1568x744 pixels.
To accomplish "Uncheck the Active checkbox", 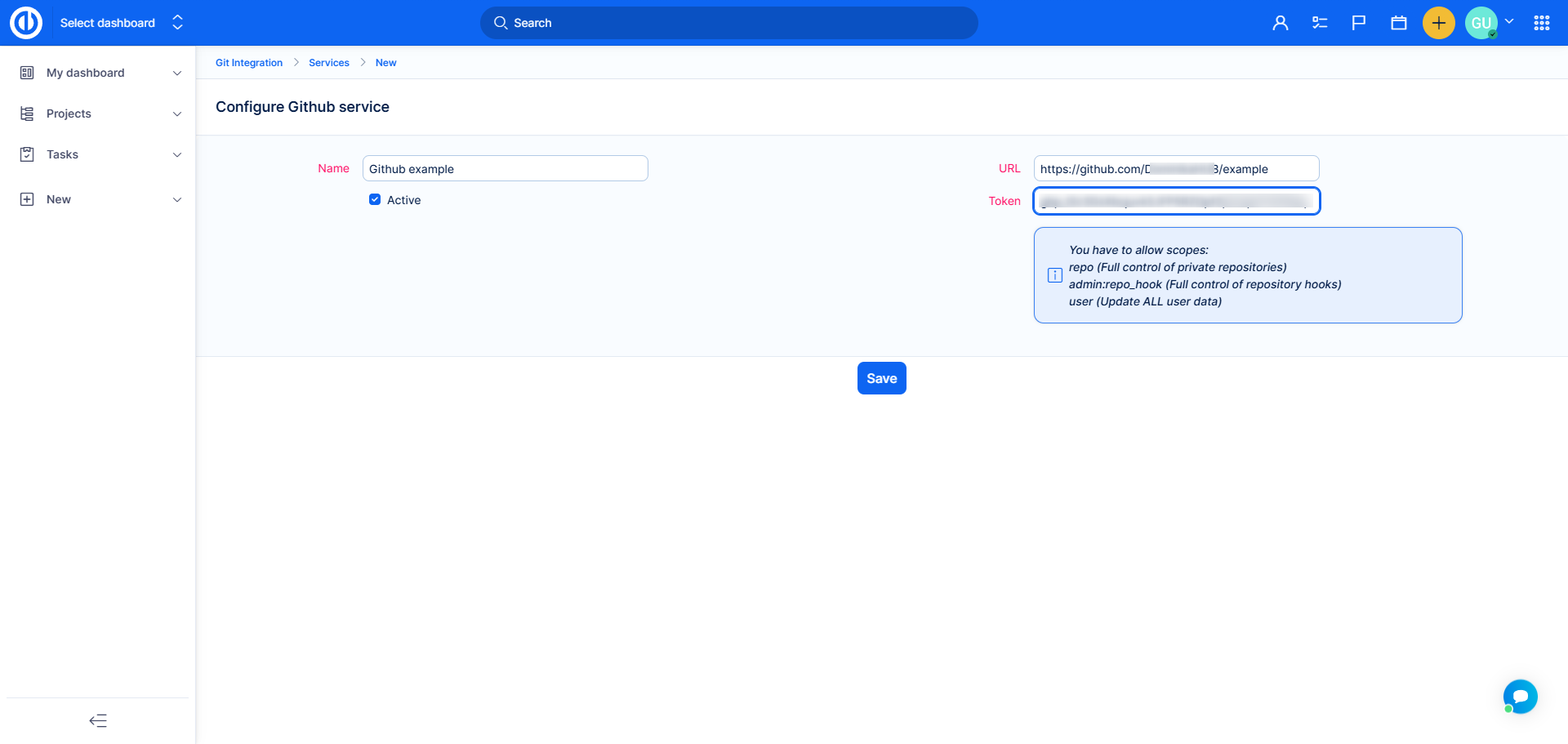I will point(375,199).
